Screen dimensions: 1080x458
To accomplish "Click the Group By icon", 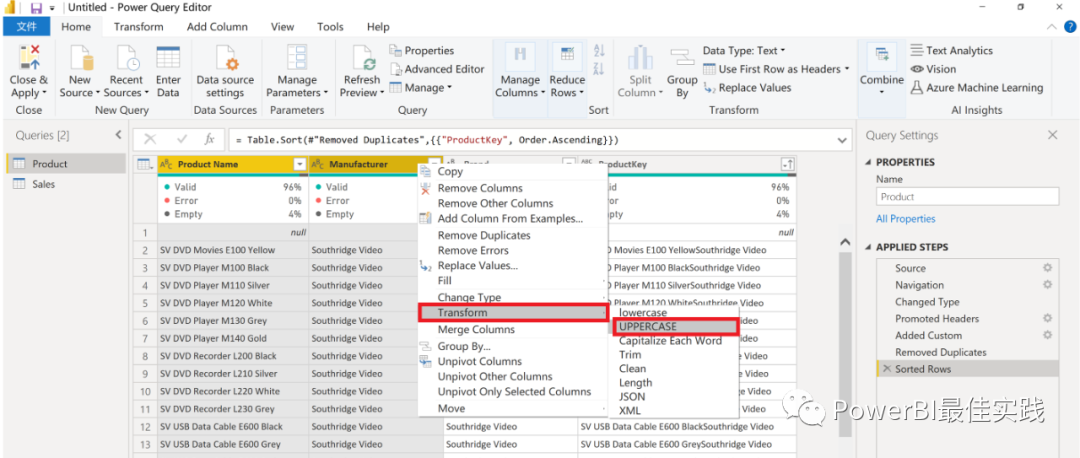I will click(x=682, y=59).
